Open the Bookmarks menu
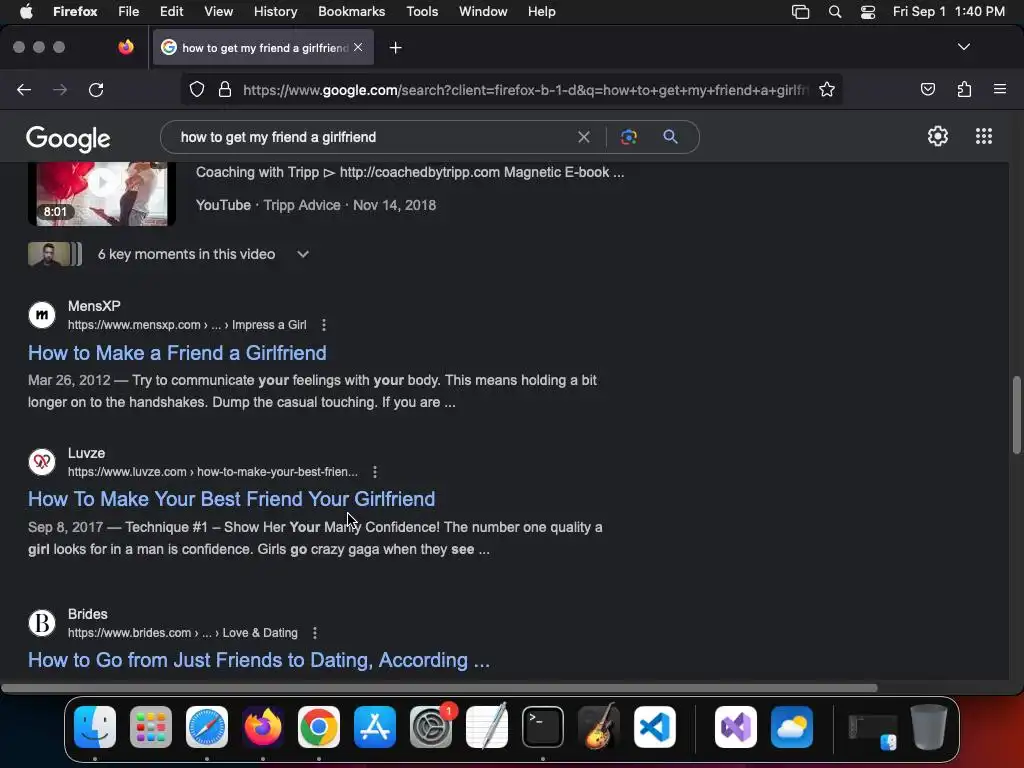Screen dimensions: 1024x768 [x=351, y=12]
